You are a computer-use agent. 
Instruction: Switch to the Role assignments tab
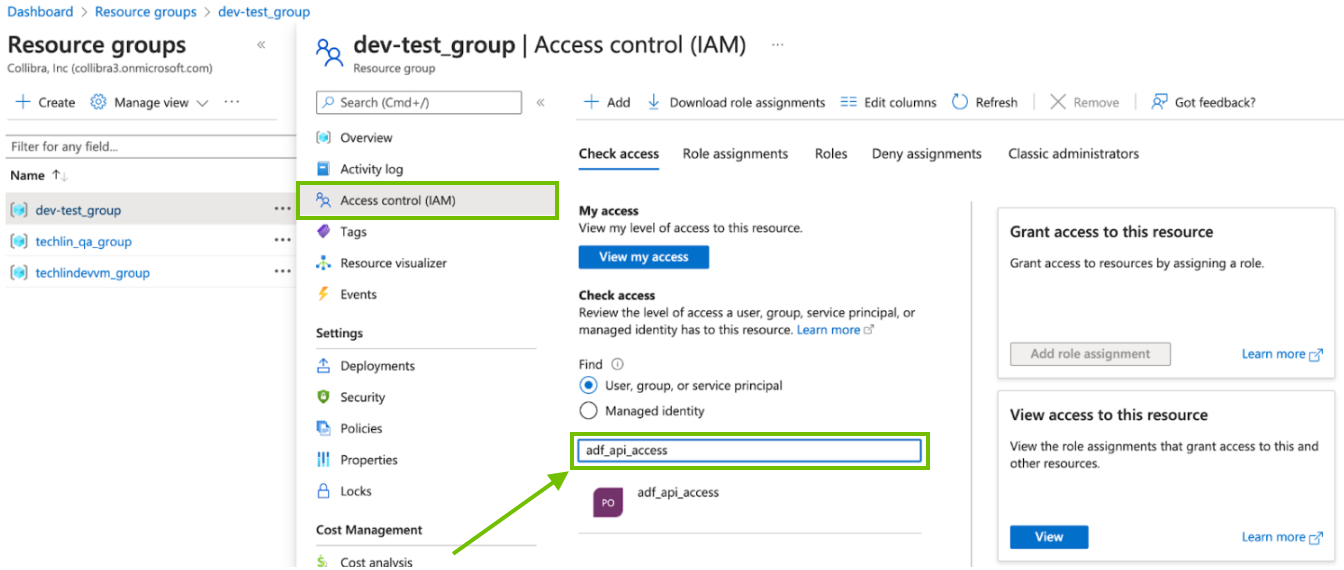(735, 154)
